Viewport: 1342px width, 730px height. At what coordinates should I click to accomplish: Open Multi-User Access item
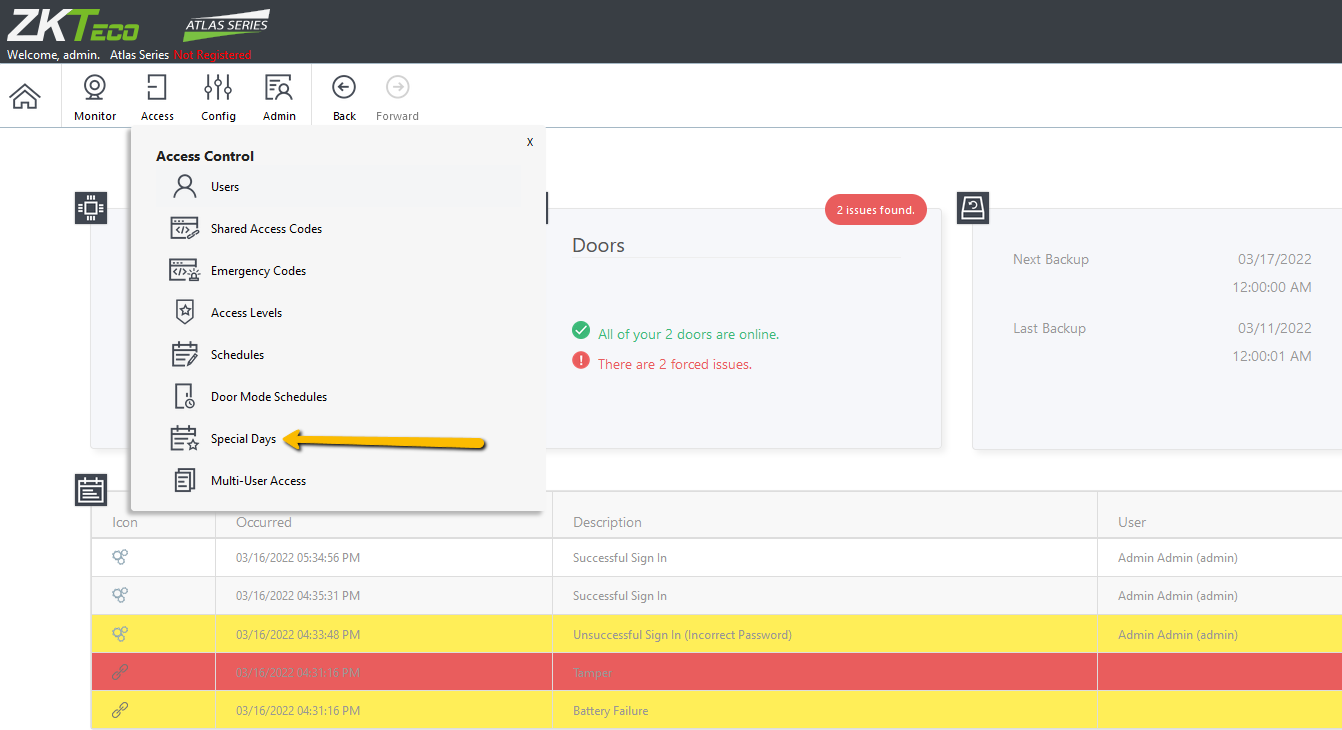(x=337, y=481)
